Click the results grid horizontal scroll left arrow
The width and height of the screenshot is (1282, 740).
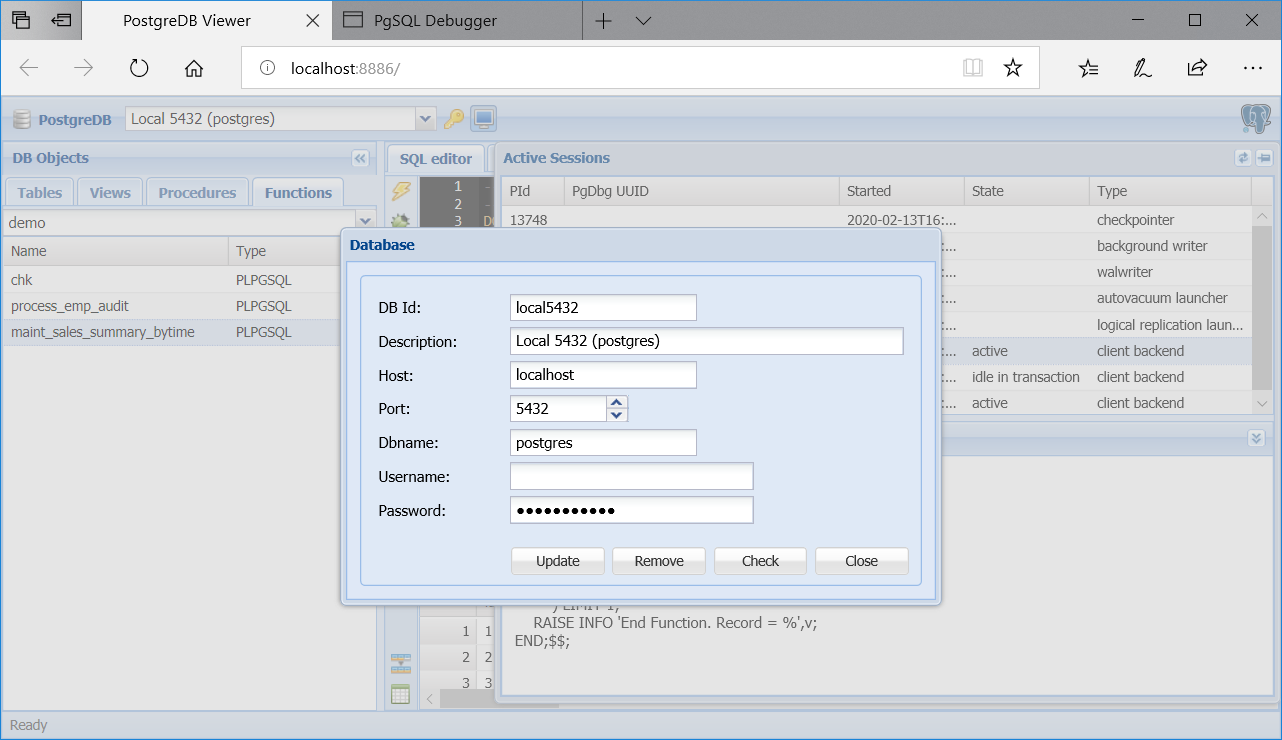click(x=430, y=698)
